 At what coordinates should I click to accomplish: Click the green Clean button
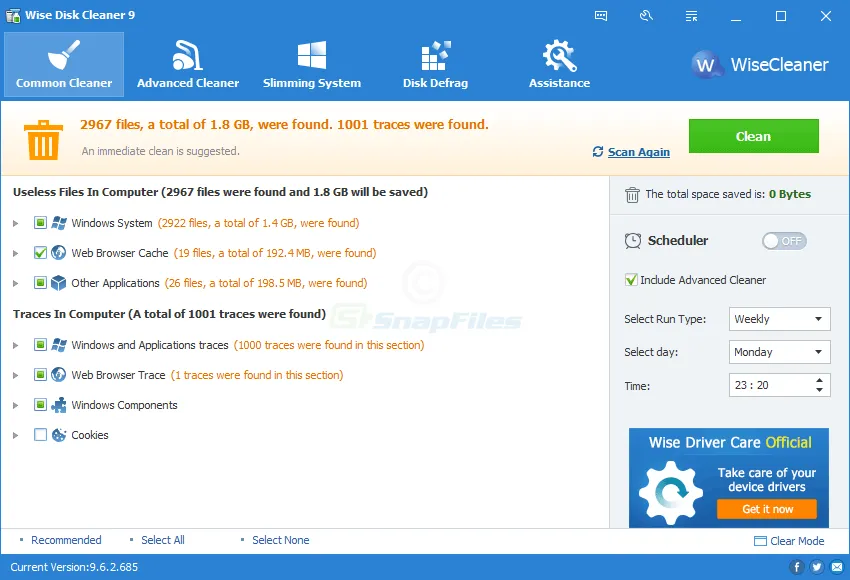pyautogui.click(x=754, y=136)
